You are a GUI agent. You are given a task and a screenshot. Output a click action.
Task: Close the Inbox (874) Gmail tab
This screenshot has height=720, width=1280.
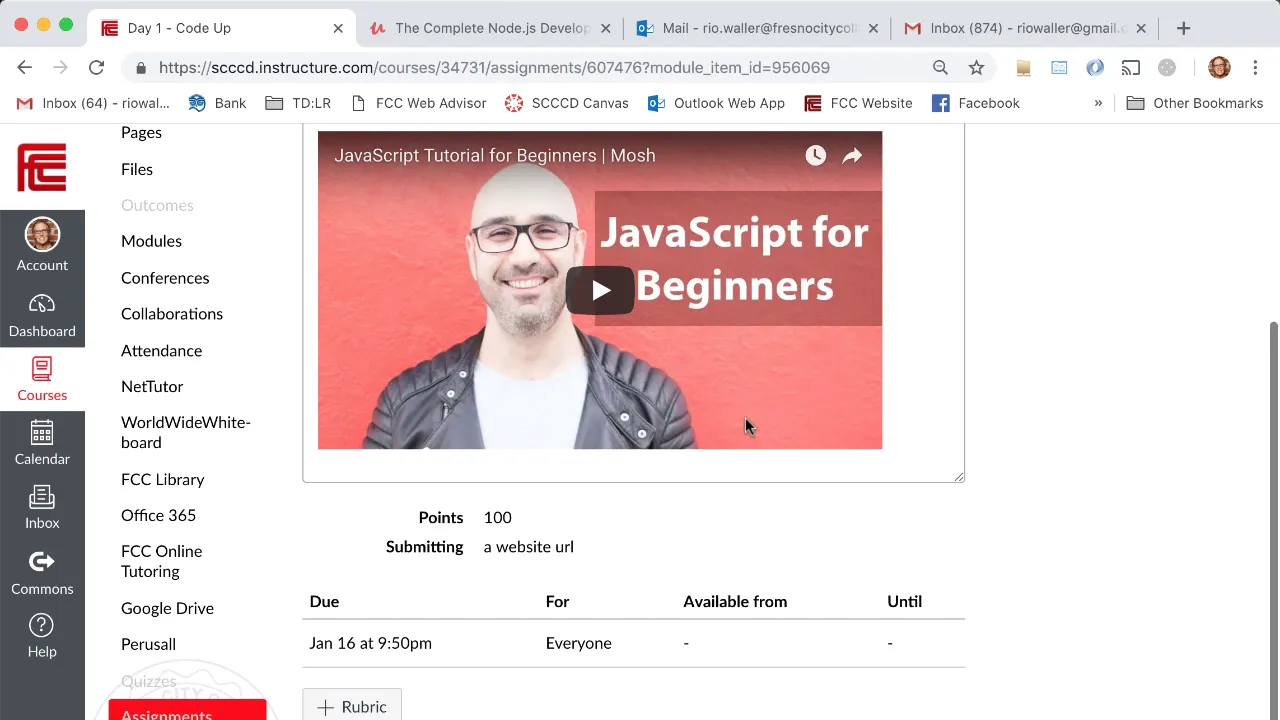(x=1141, y=28)
